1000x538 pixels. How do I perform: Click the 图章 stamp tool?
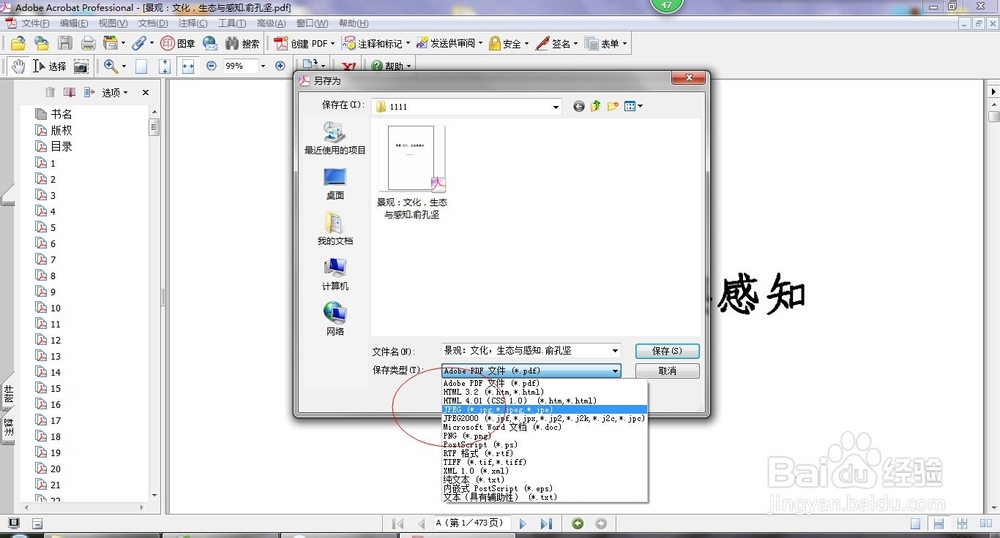point(177,43)
